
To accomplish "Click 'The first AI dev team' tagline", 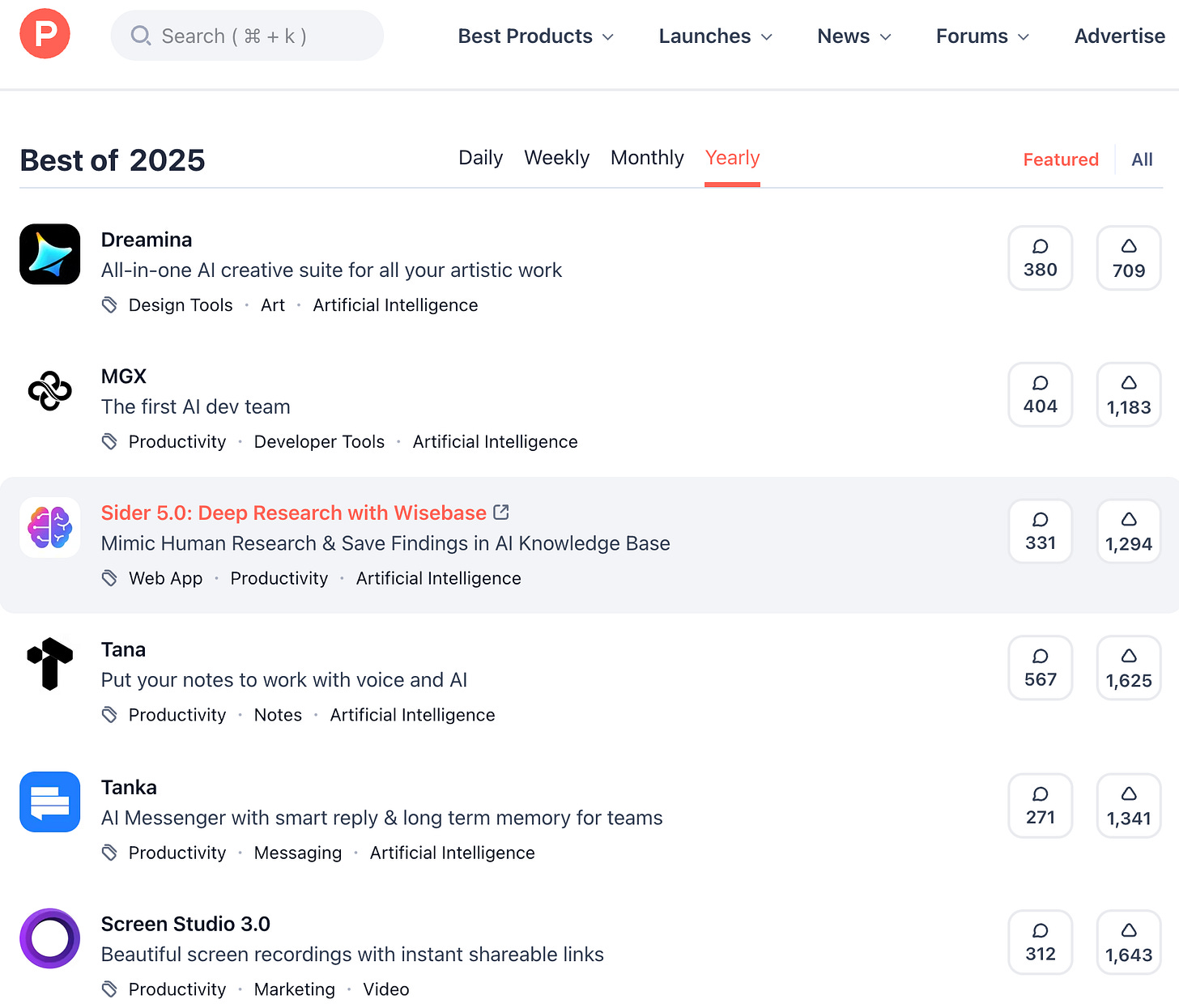I will (196, 406).
